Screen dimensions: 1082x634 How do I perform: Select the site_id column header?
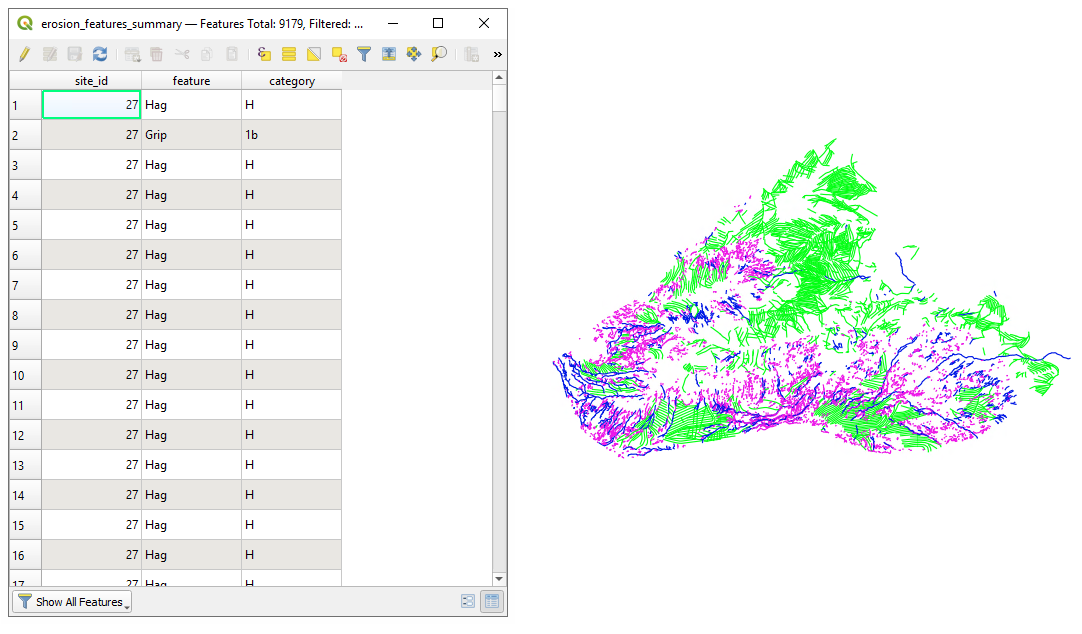pyautogui.click(x=91, y=80)
